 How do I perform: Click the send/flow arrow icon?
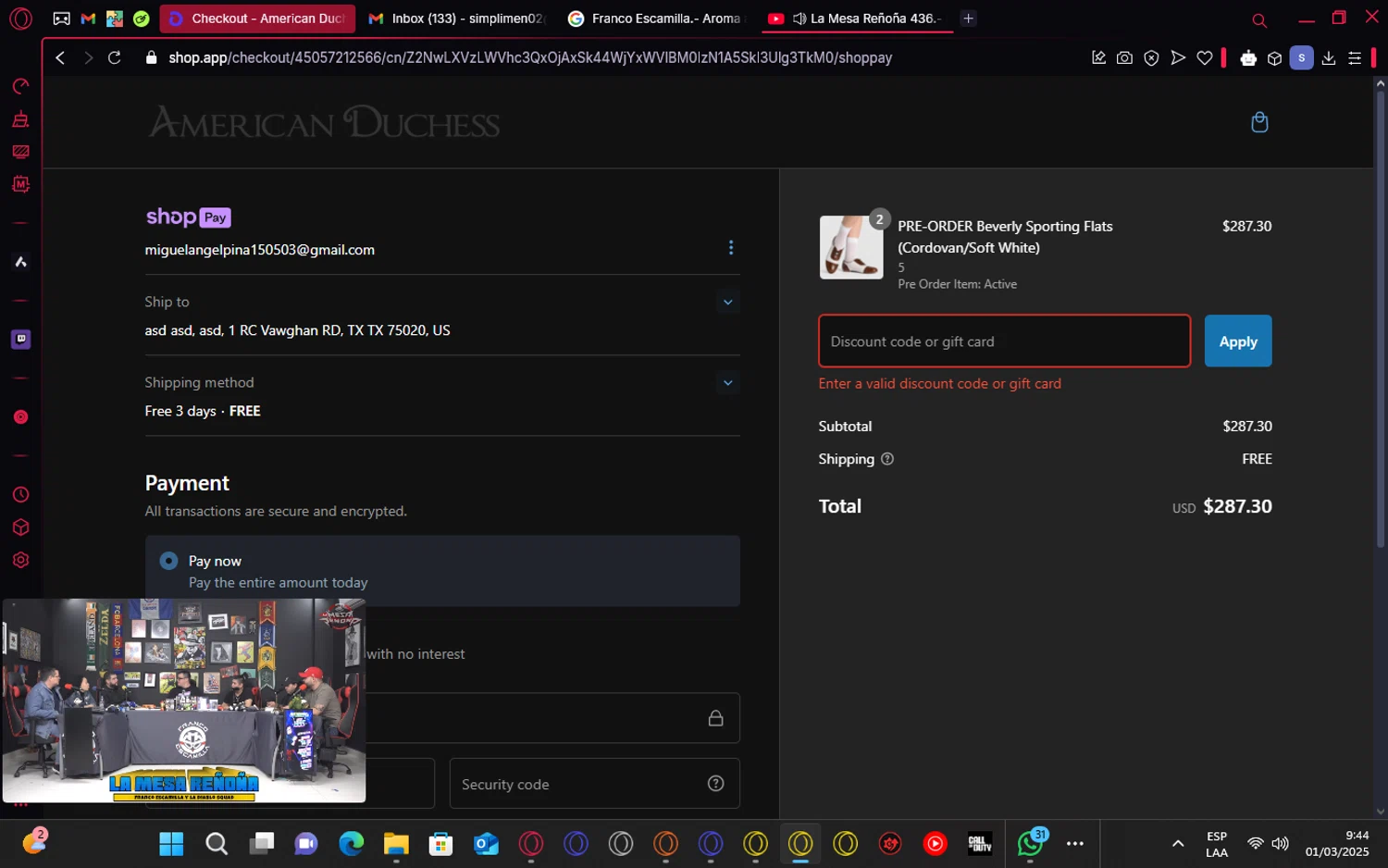pyautogui.click(x=1178, y=57)
